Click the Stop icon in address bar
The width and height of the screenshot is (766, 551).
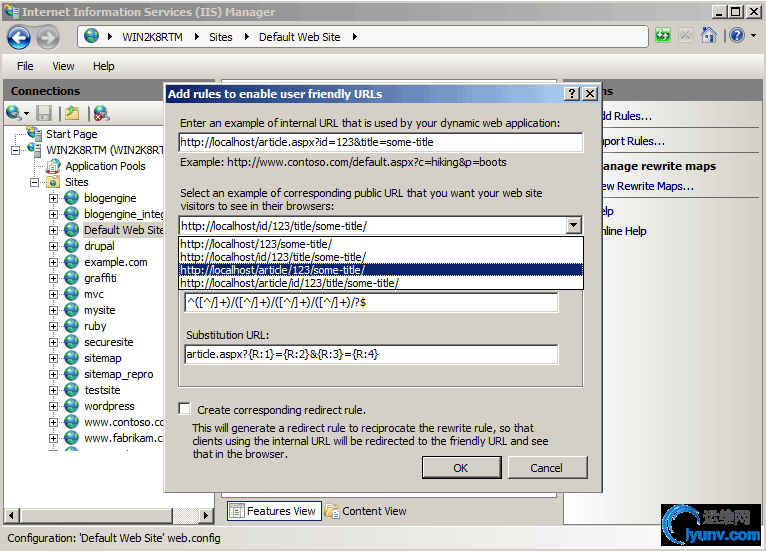pyautogui.click(x=686, y=35)
